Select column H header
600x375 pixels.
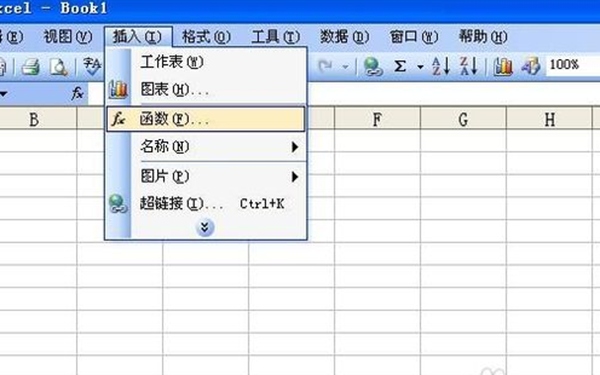coord(549,119)
